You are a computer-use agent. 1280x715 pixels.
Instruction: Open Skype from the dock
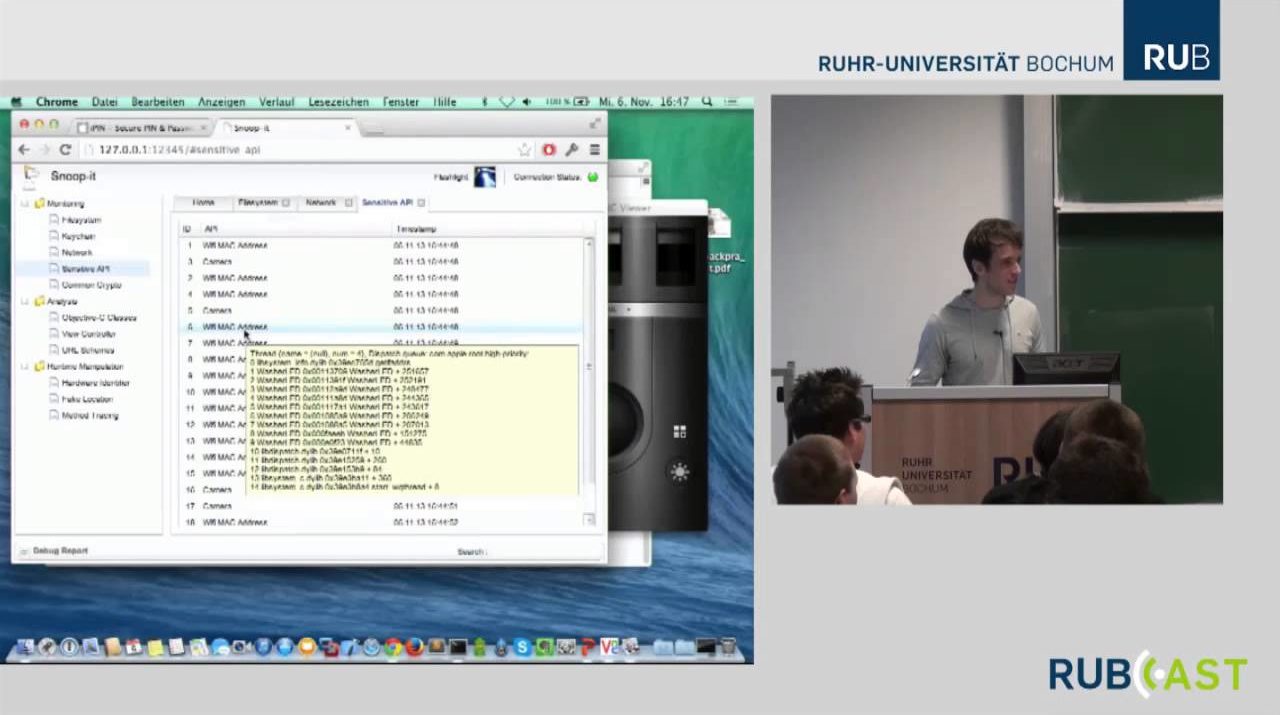(x=522, y=647)
